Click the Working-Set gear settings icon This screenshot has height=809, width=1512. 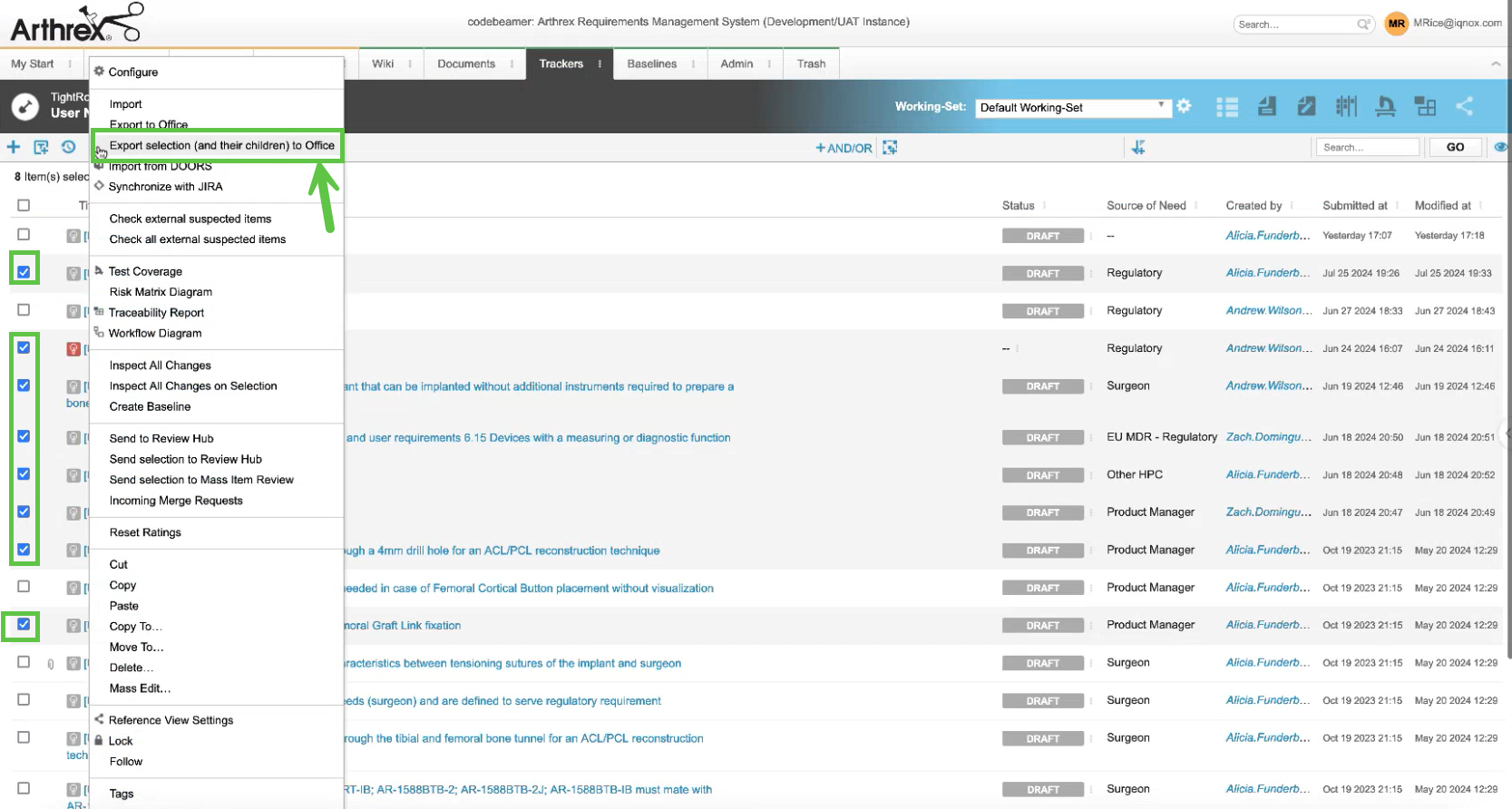click(1184, 106)
